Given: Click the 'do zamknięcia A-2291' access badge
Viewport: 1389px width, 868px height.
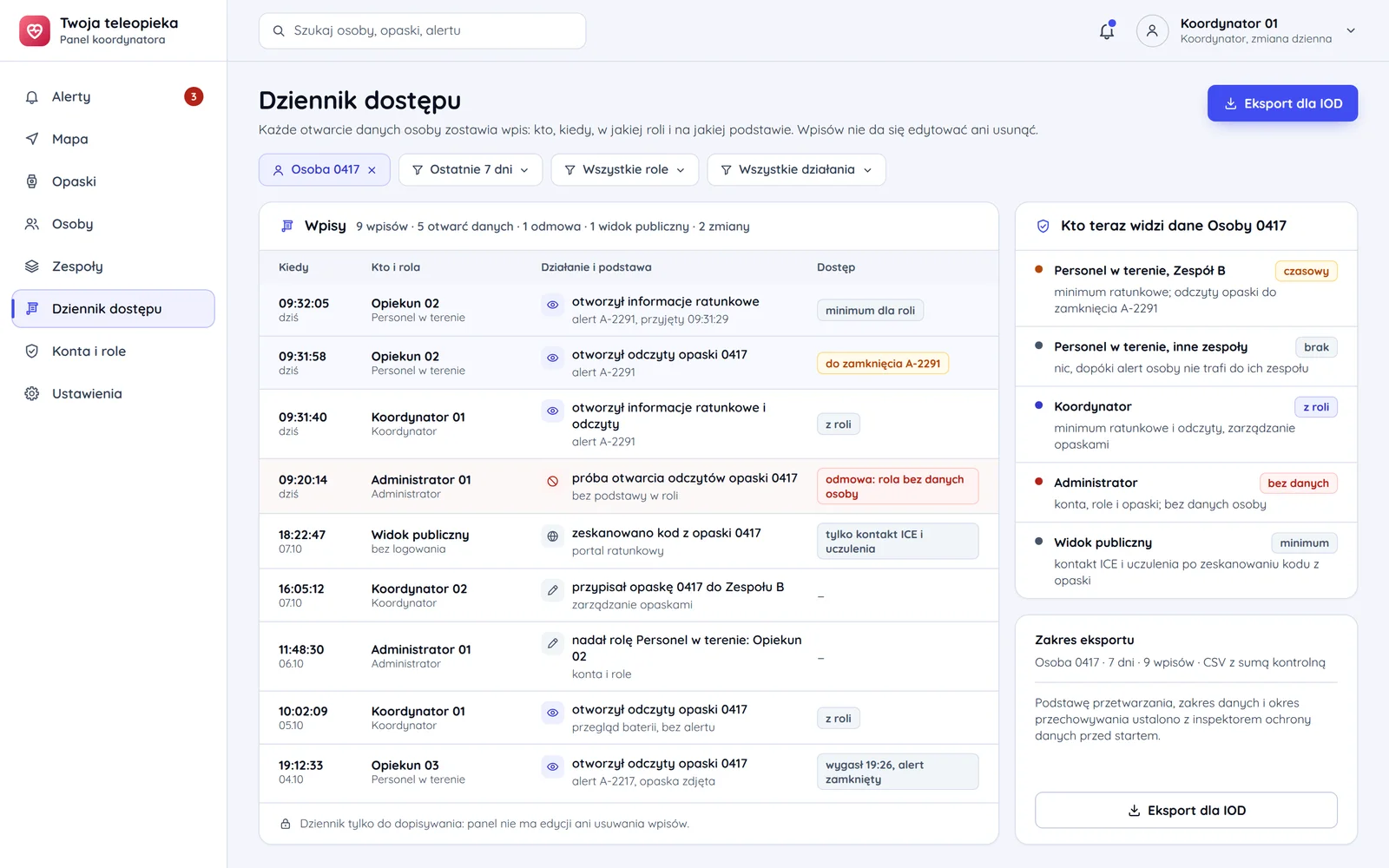Looking at the screenshot, I should [x=883, y=364].
